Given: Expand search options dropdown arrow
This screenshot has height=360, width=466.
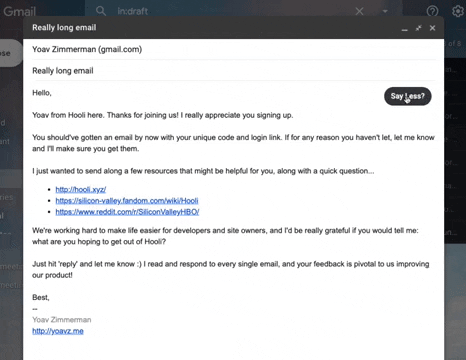Looking at the screenshot, I should (385, 11).
